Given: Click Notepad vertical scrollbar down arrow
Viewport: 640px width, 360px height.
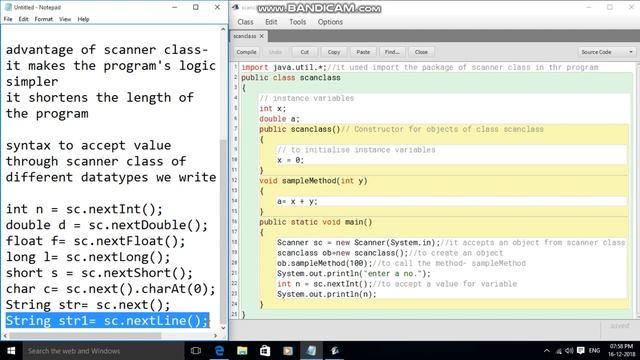Looking at the screenshot, I should pyautogui.click(x=223, y=328).
